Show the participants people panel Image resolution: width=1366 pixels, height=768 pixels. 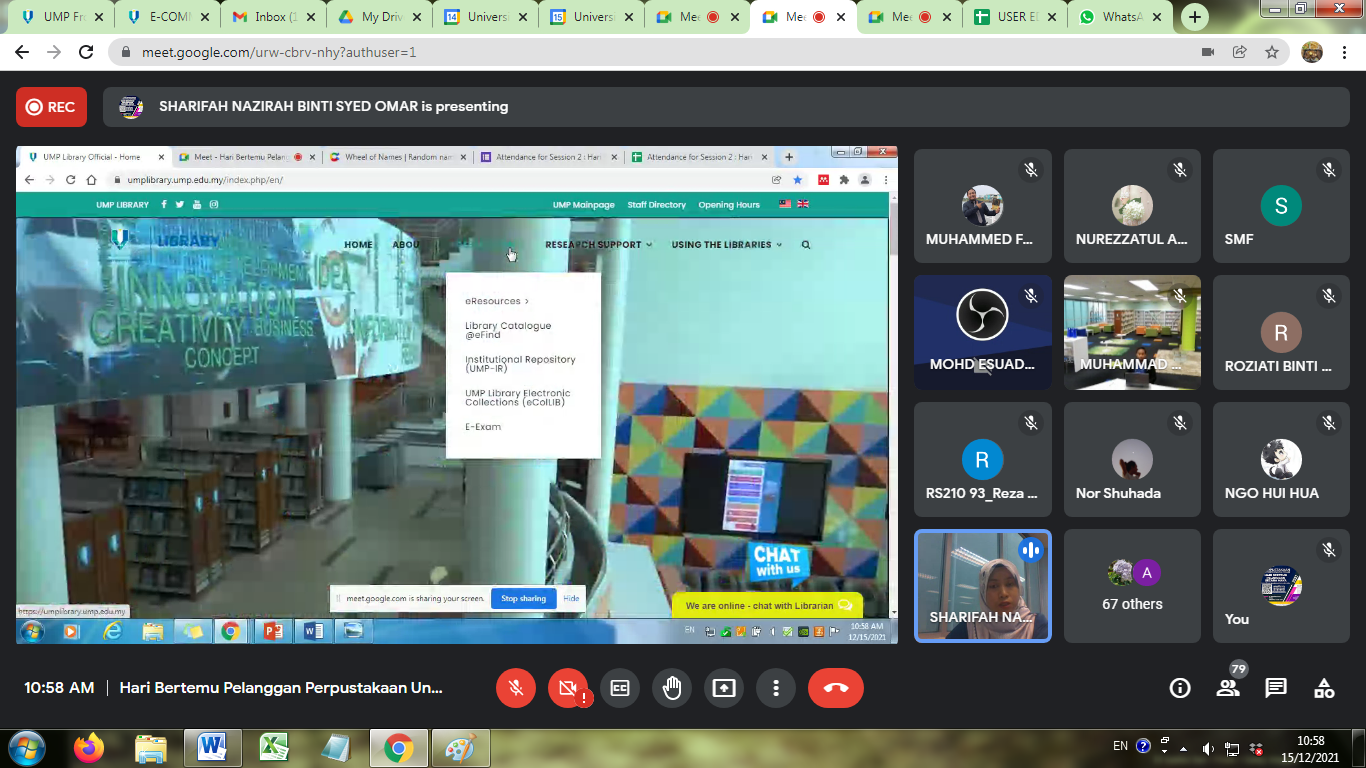point(1228,688)
